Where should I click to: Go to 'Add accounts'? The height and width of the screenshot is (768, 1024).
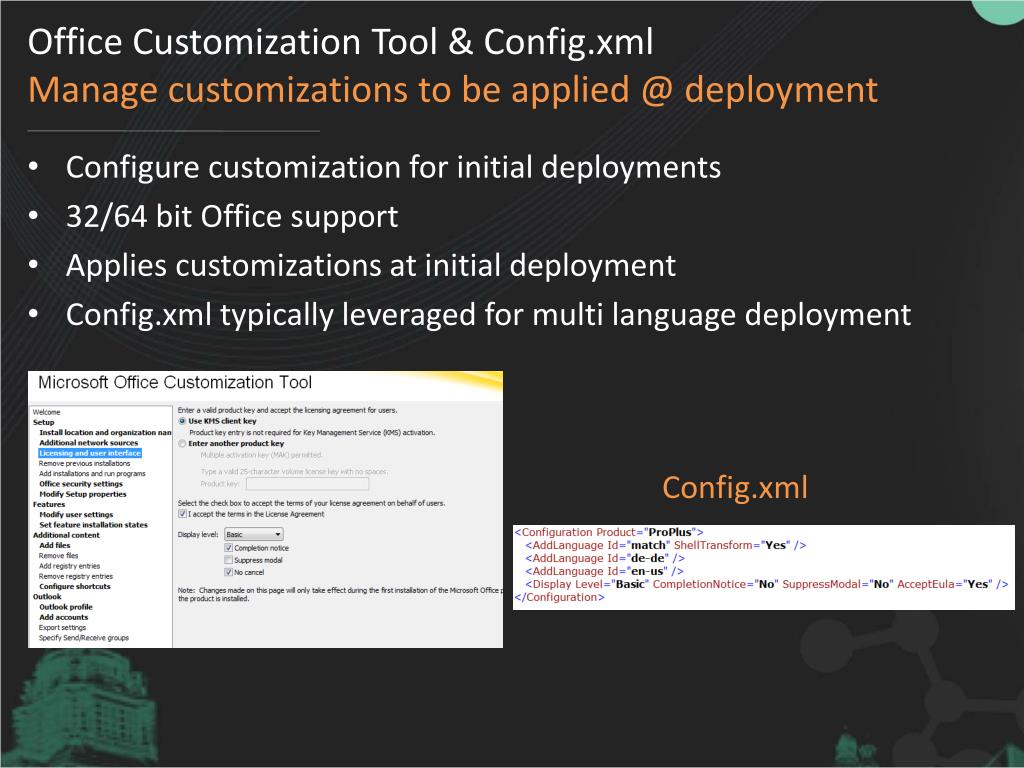click(63, 617)
